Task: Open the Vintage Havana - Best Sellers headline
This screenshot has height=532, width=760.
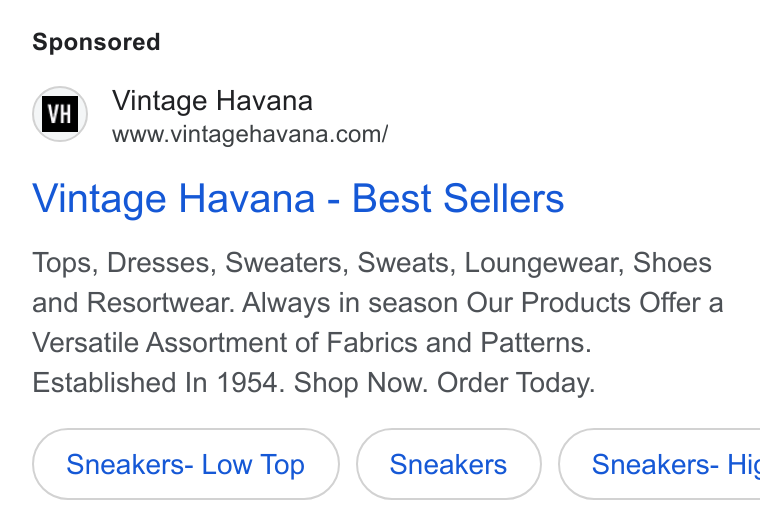Action: [x=298, y=198]
